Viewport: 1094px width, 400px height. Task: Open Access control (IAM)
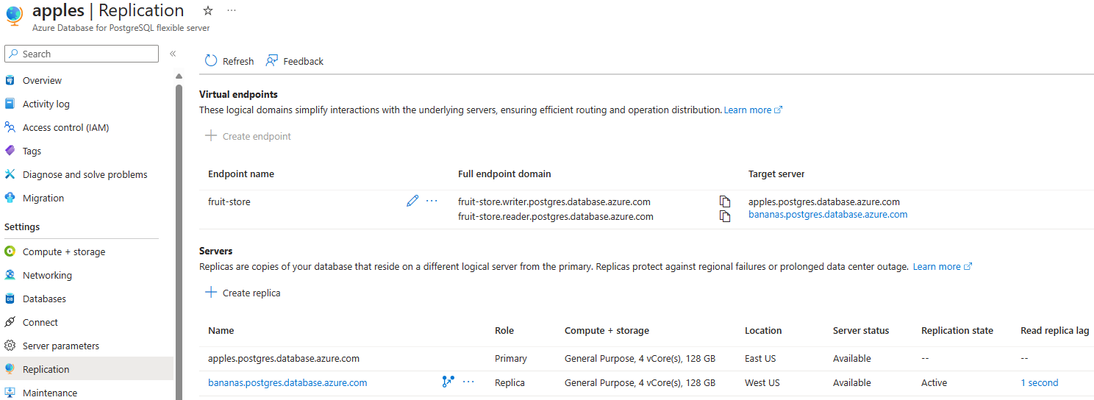[66, 128]
